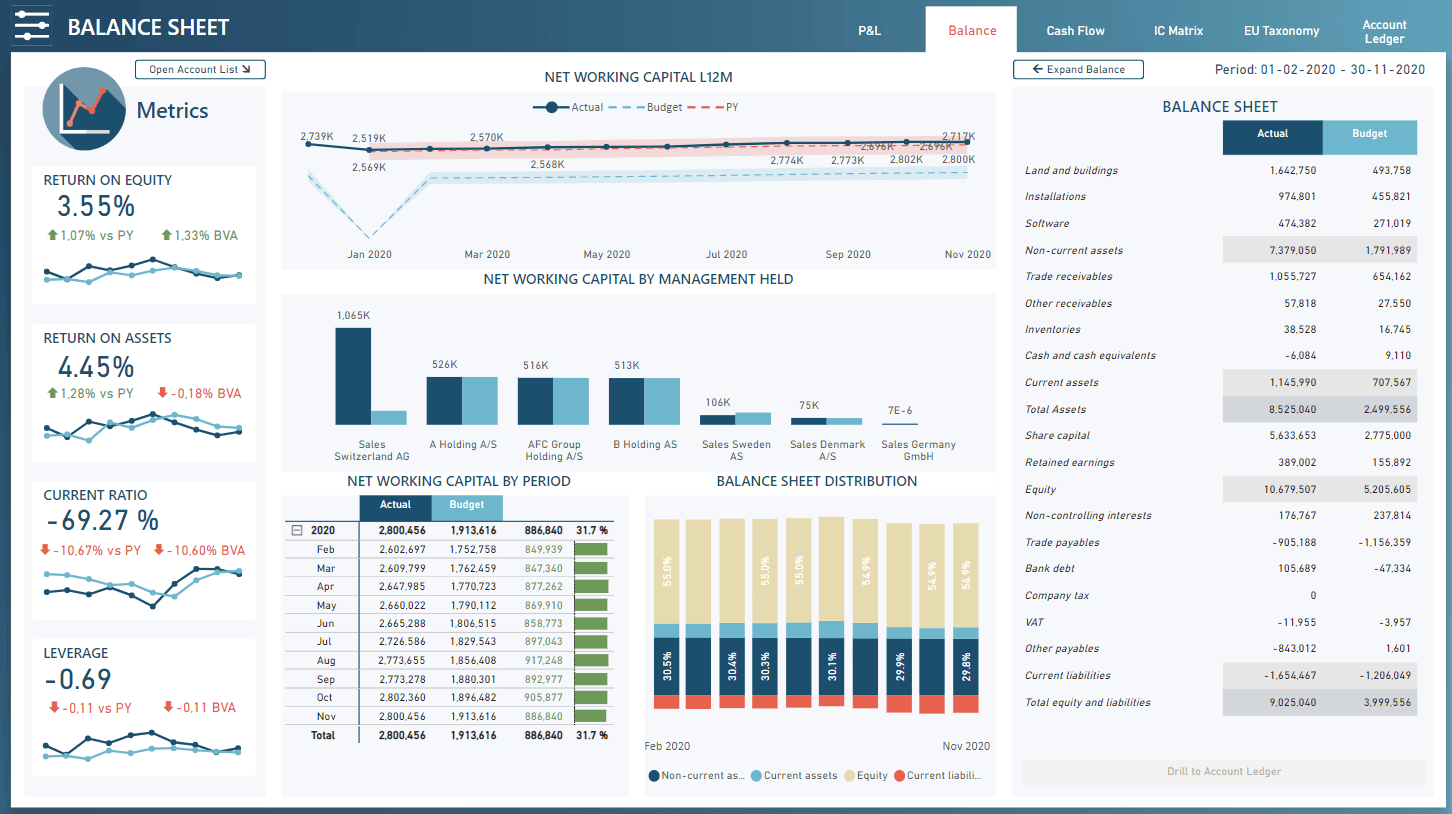Open Account List panel
Viewport: 1452px width, 814px height.
point(200,70)
